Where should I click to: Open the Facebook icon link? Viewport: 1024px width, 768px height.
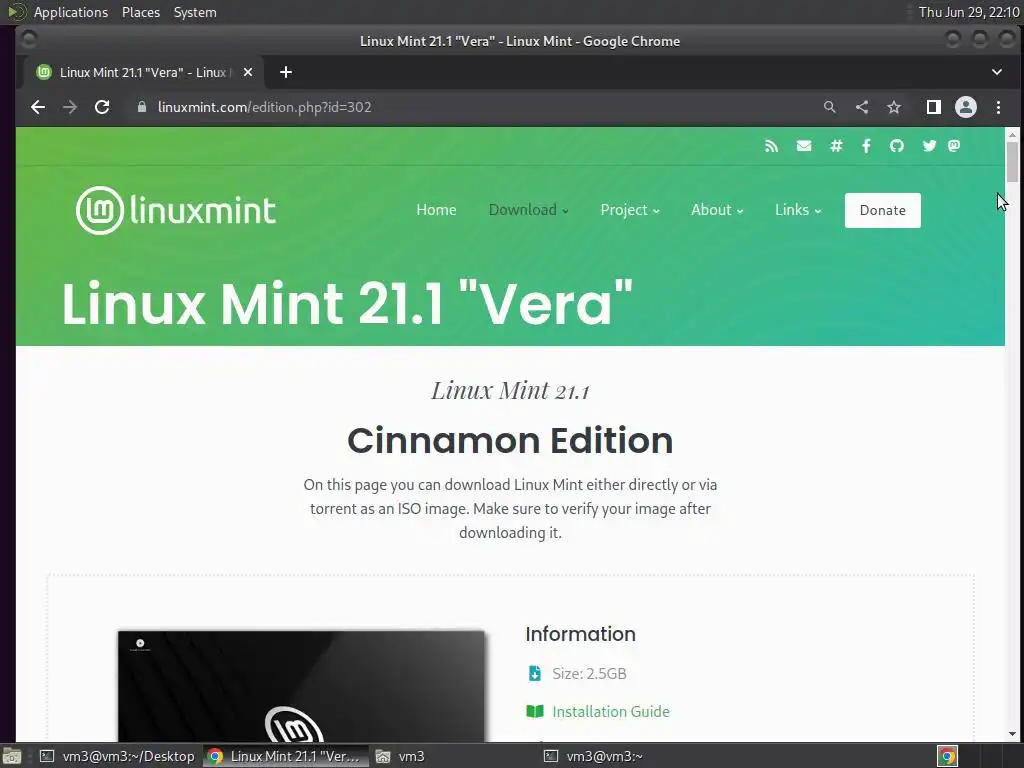point(866,146)
